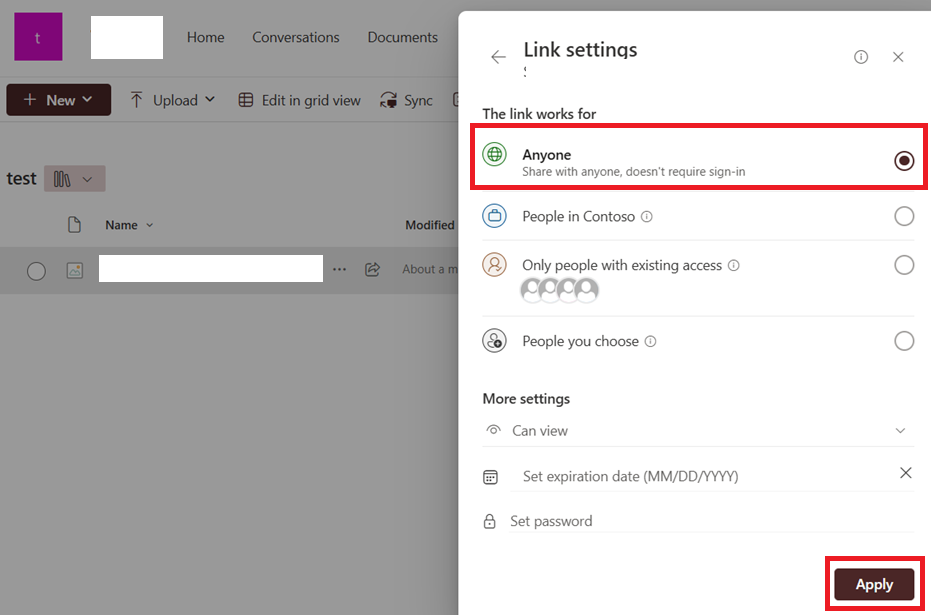
Task: Click the back arrow in Link settings
Action: coord(498,57)
